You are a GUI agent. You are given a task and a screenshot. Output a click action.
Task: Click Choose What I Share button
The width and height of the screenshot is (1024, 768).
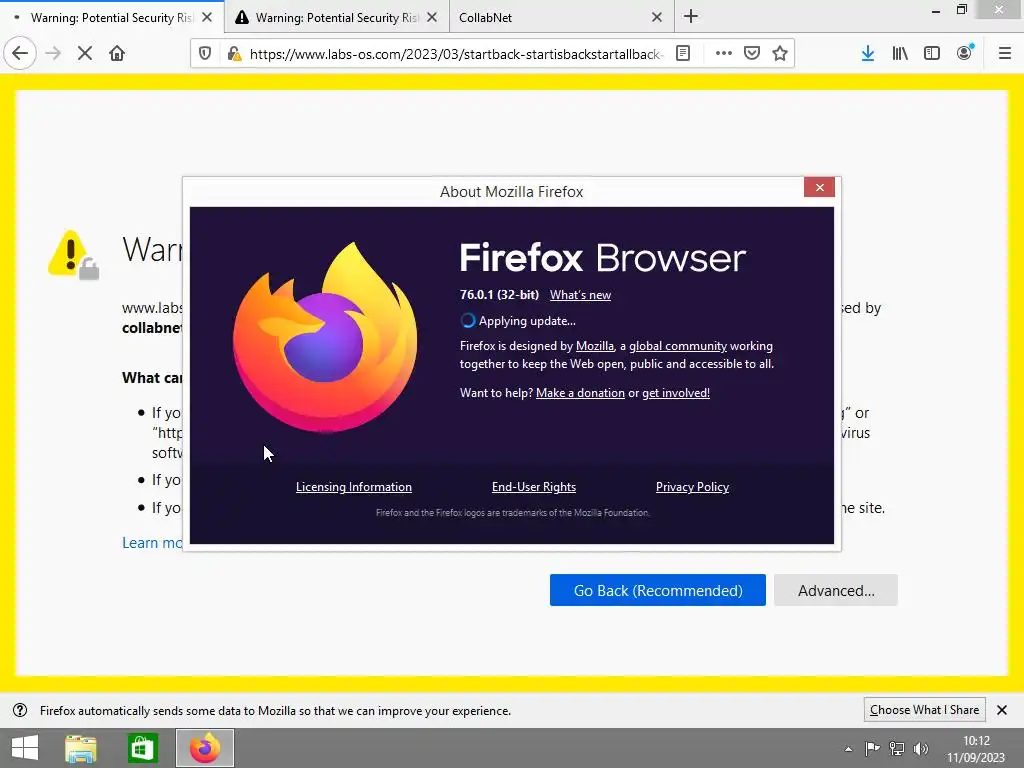924,710
